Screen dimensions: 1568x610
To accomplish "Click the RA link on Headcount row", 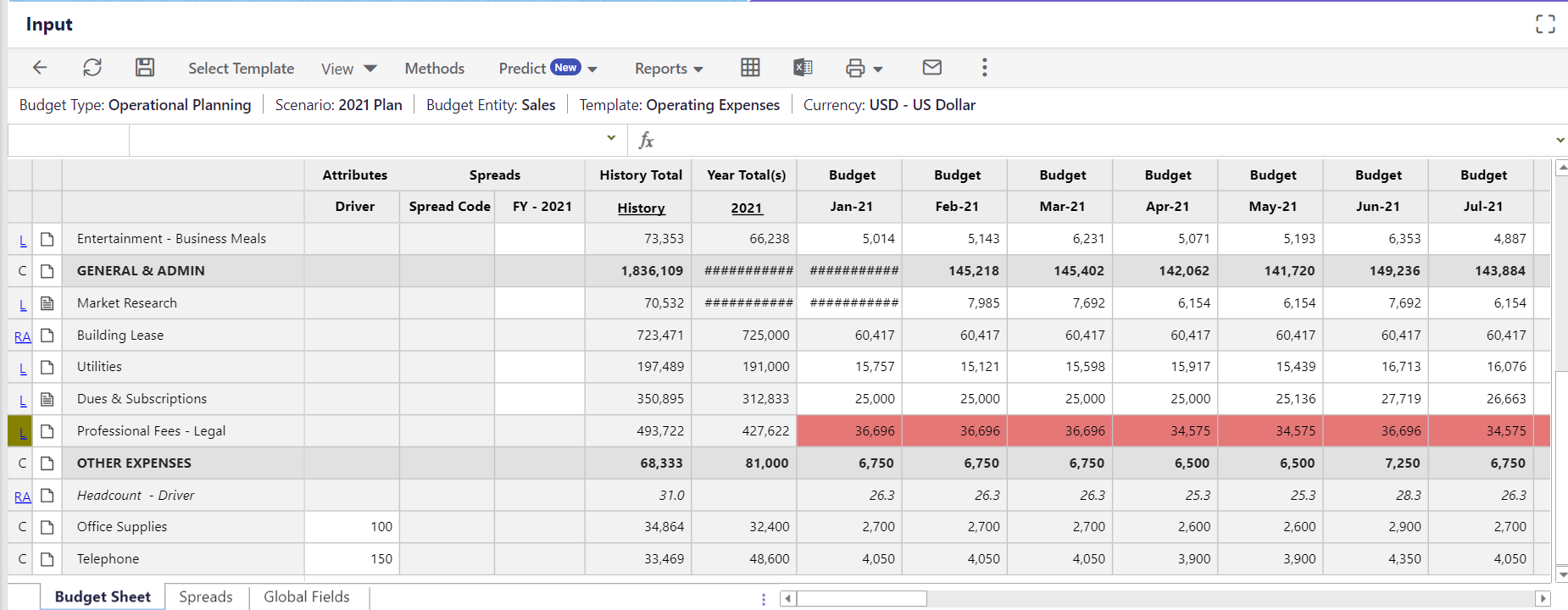I will click(x=22, y=496).
